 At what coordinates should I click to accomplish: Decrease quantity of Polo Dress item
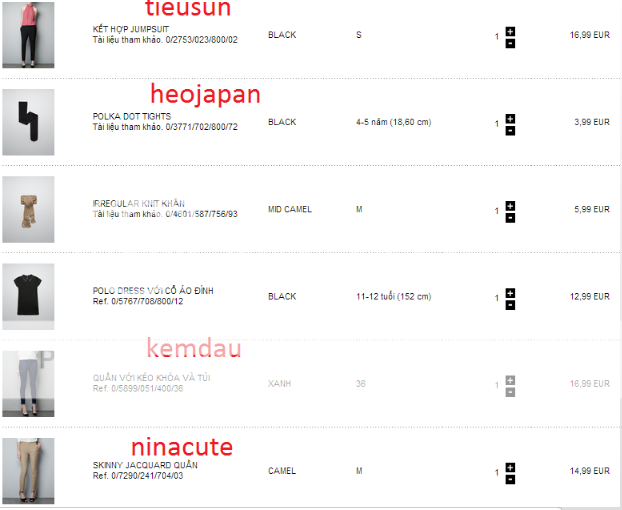(510, 305)
